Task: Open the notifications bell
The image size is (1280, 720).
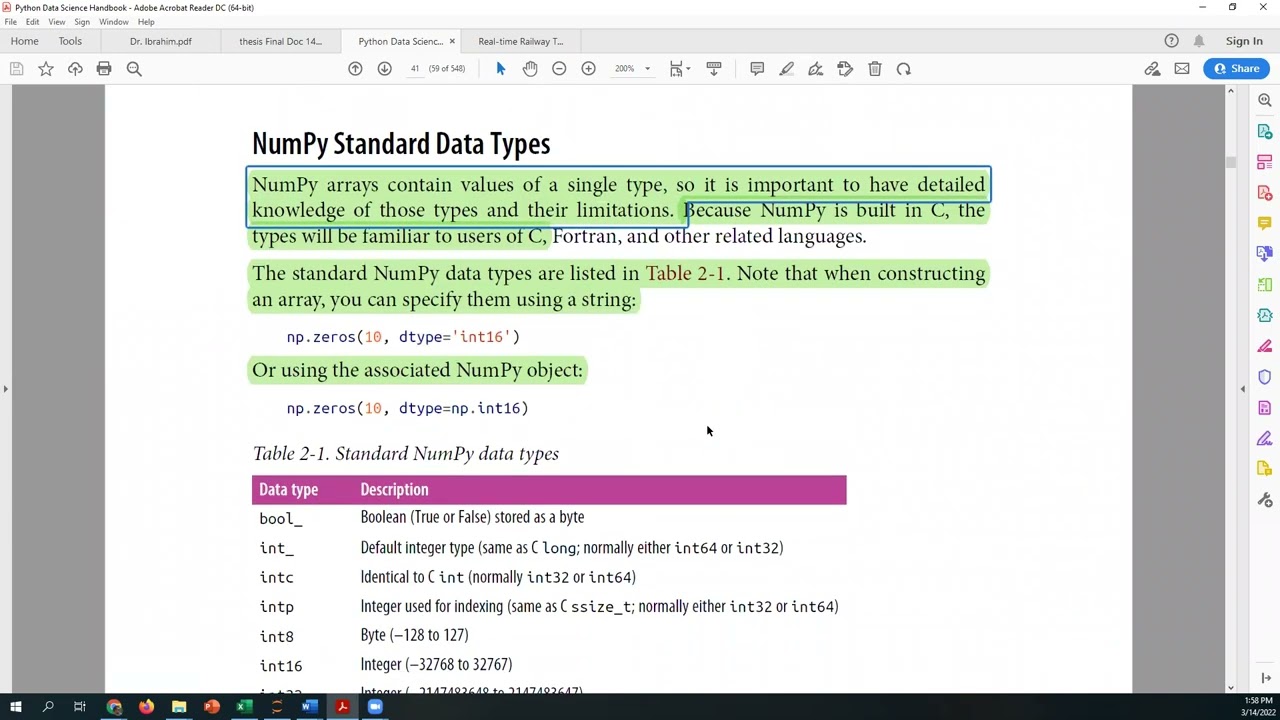Action: 1199,41
